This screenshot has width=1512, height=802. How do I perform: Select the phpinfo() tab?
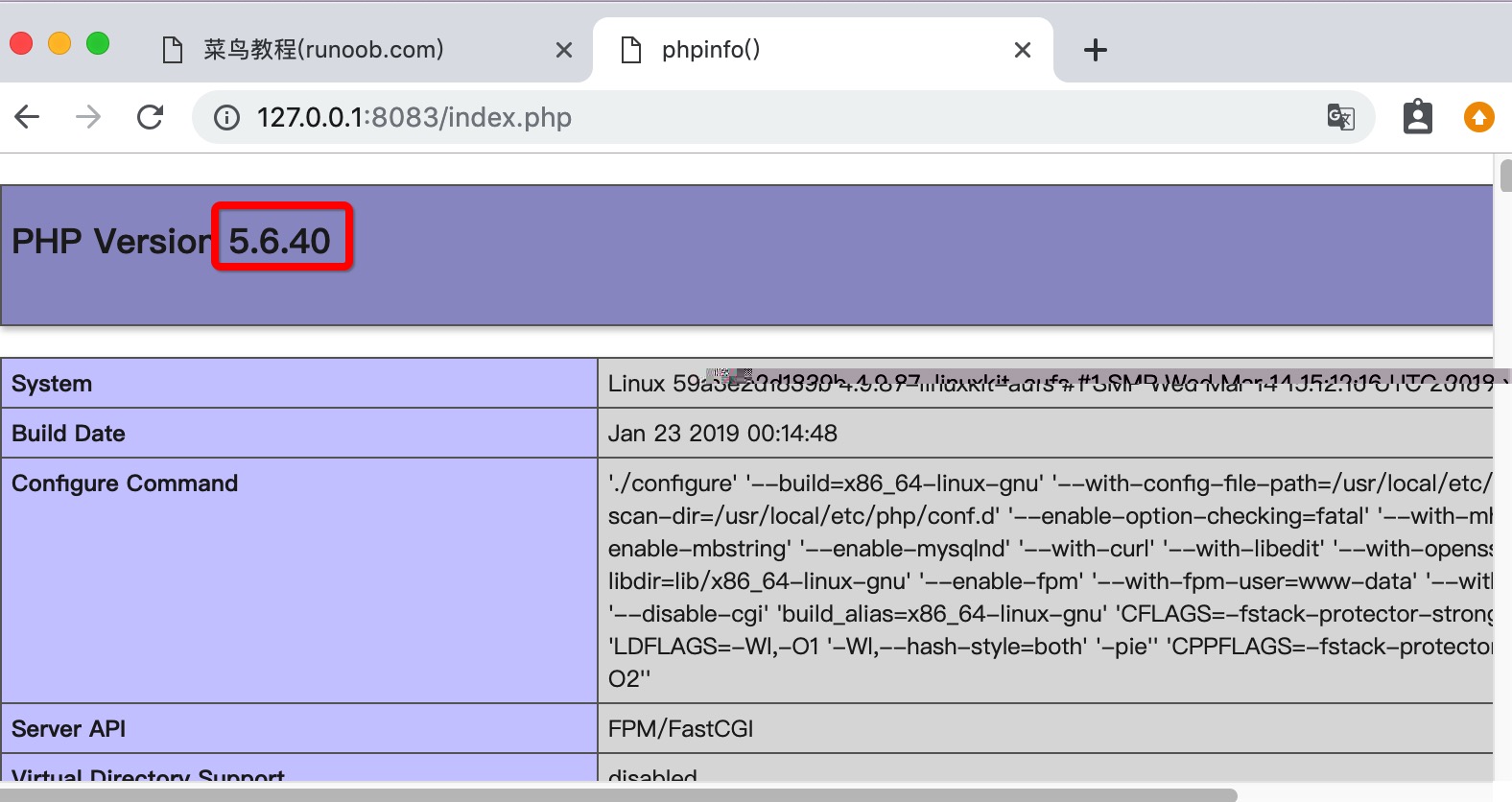710,50
